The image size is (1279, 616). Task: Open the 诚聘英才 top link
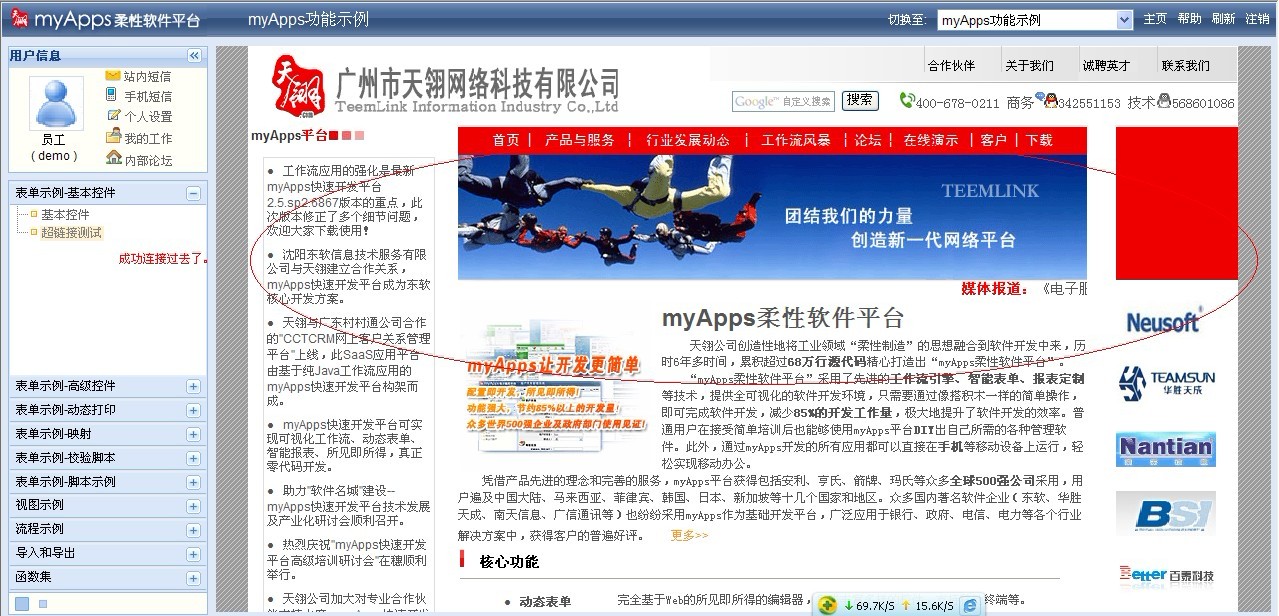[1106, 66]
